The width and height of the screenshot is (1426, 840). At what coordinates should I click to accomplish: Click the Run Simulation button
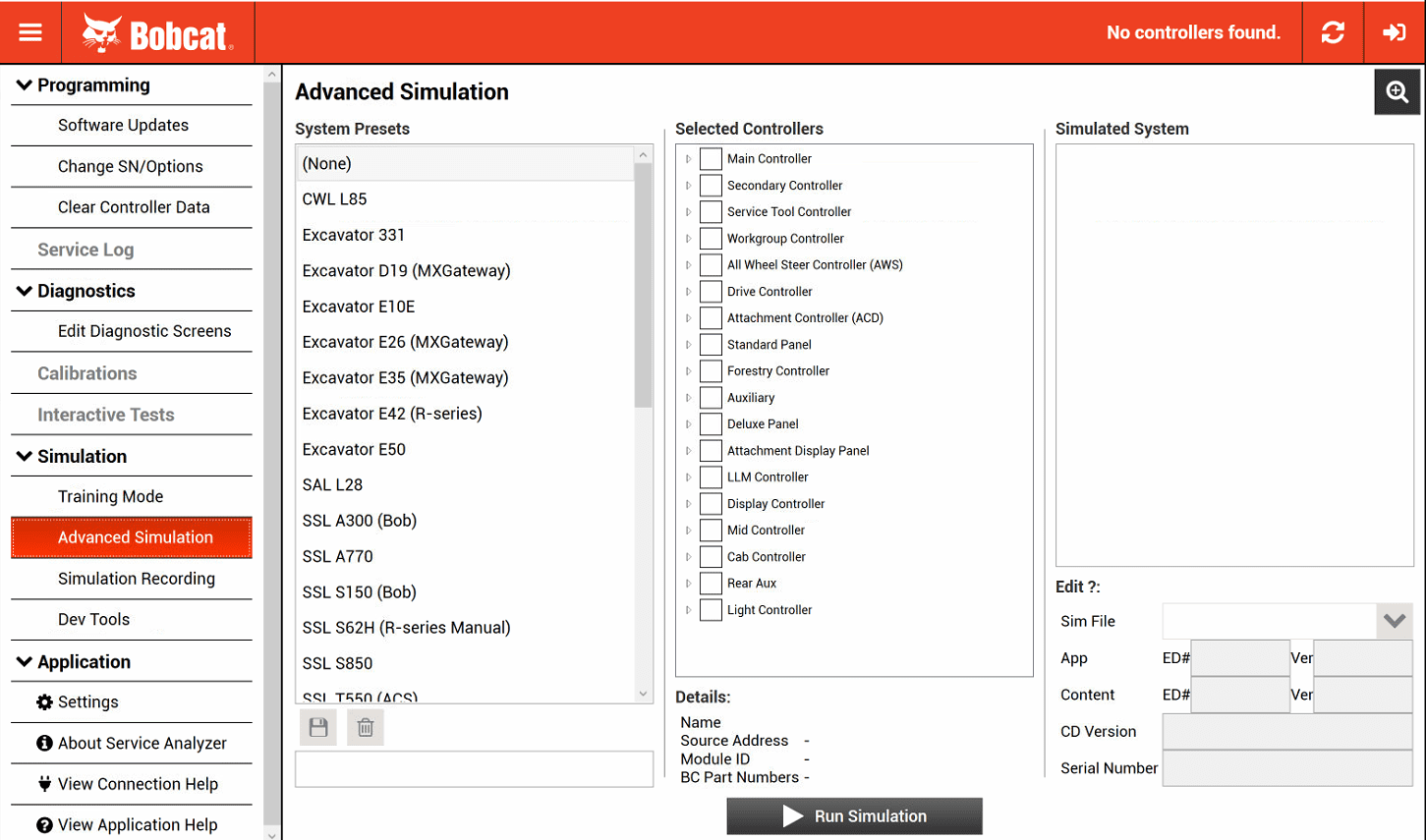(853, 815)
